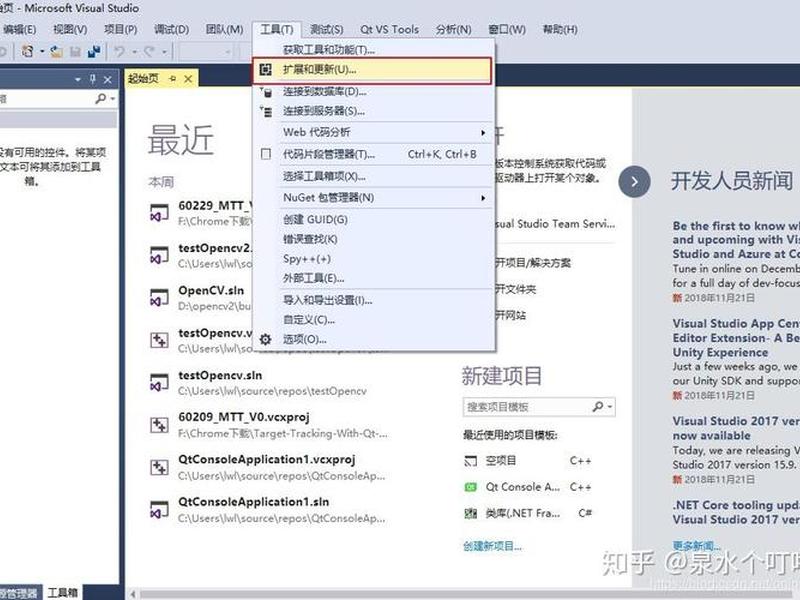Expand the NuGet 包管理器 submenu arrow
The width and height of the screenshot is (800, 600).
coord(483,198)
